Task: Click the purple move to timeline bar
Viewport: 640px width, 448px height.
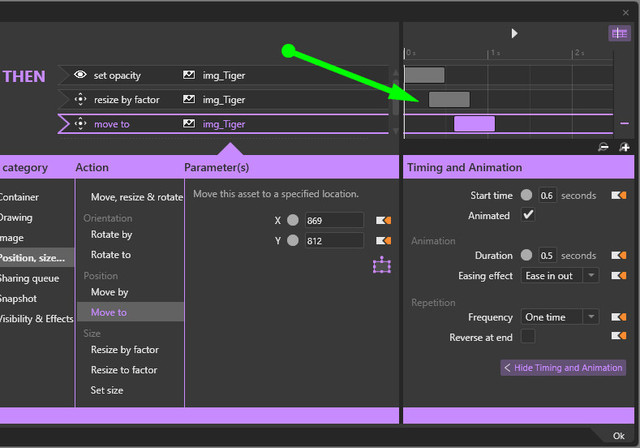Action: 474,123
